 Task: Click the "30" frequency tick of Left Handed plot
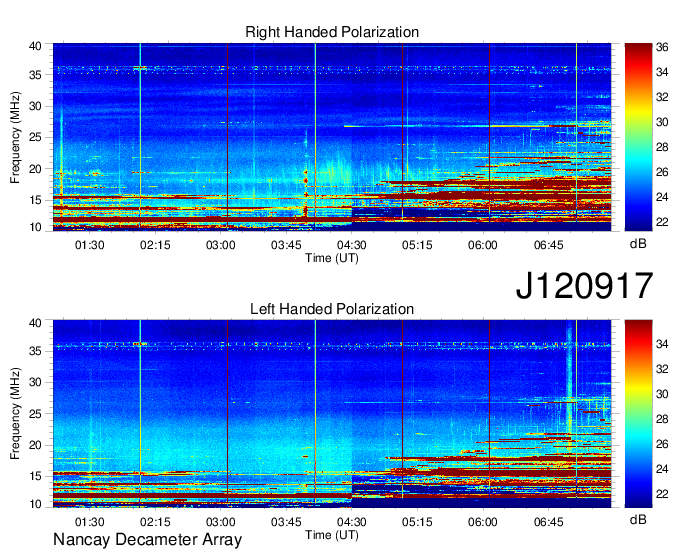[x=35, y=382]
